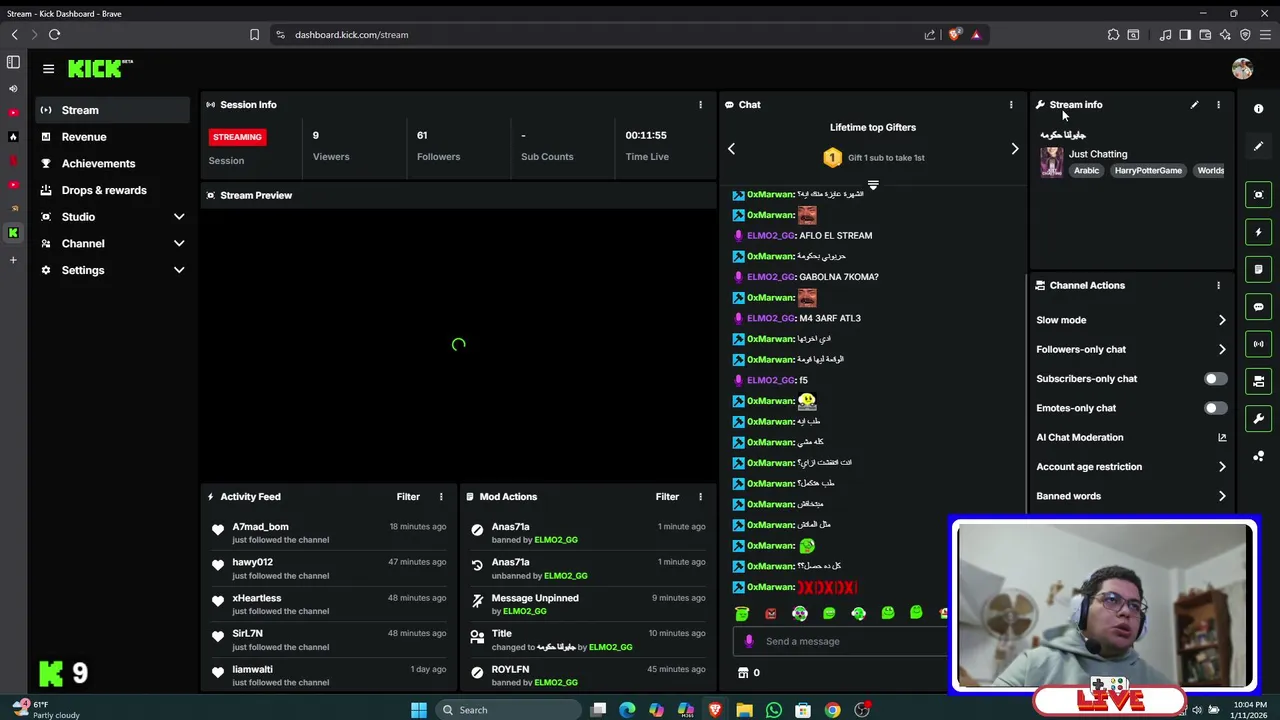Open Chat panel three-dot menu

[1011, 104]
